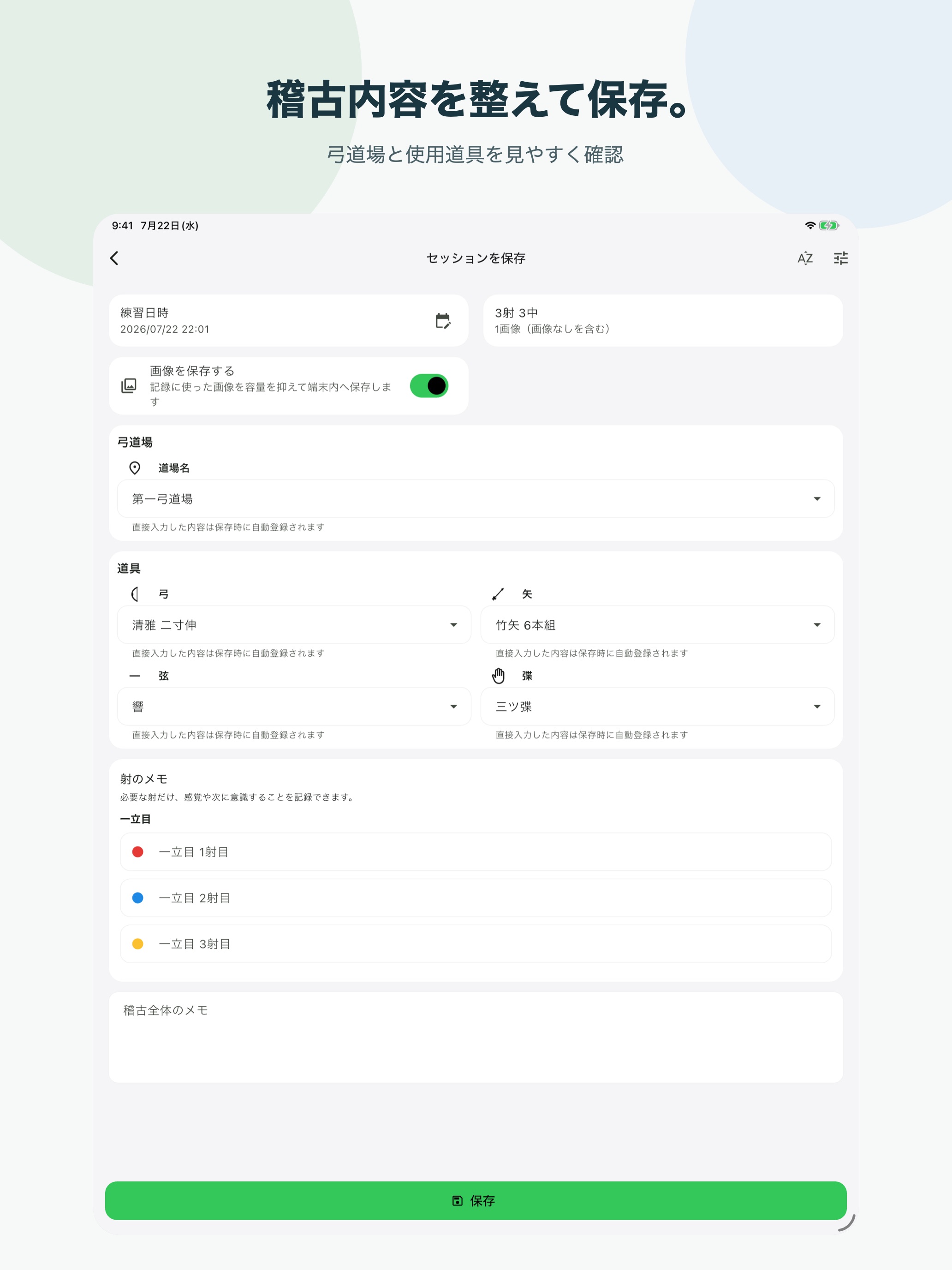952x1270 pixels.
Task: Toggle the 画像を保存する switch
Action: (428, 386)
